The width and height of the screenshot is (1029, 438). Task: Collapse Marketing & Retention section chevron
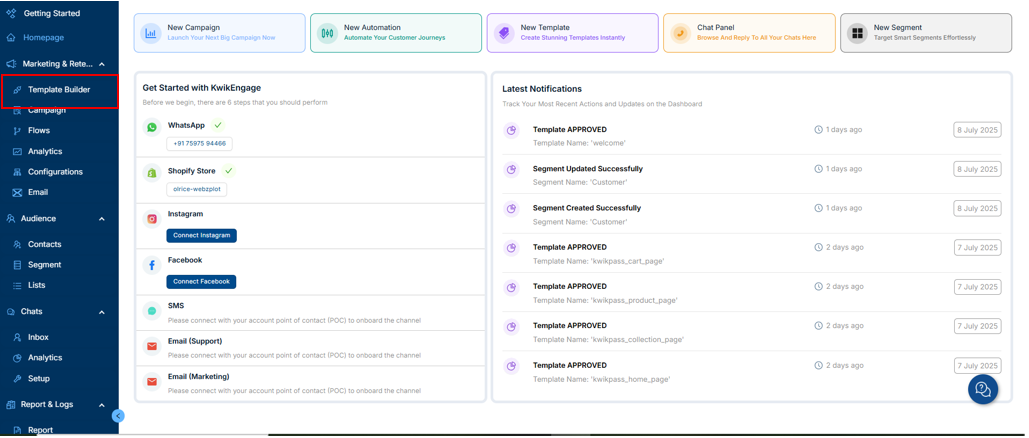(102, 64)
